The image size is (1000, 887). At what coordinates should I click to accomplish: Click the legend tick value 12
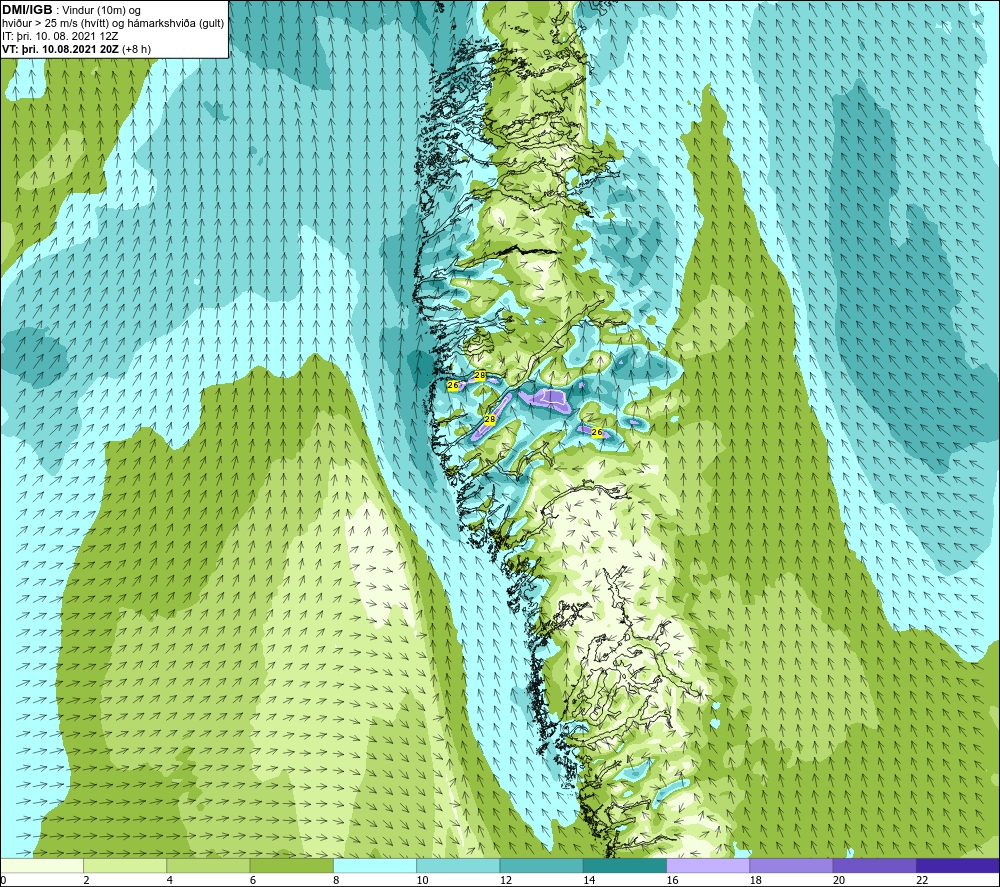(x=506, y=881)
